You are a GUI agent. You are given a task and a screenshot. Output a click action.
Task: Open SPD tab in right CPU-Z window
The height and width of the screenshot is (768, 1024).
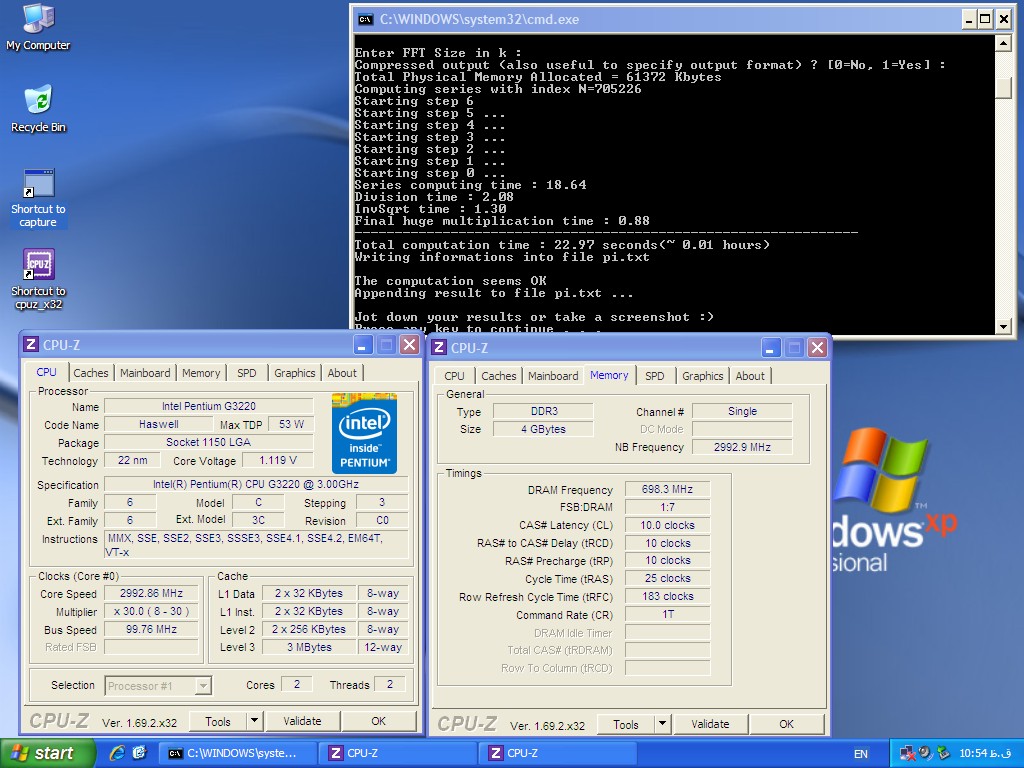click(655, 376)
